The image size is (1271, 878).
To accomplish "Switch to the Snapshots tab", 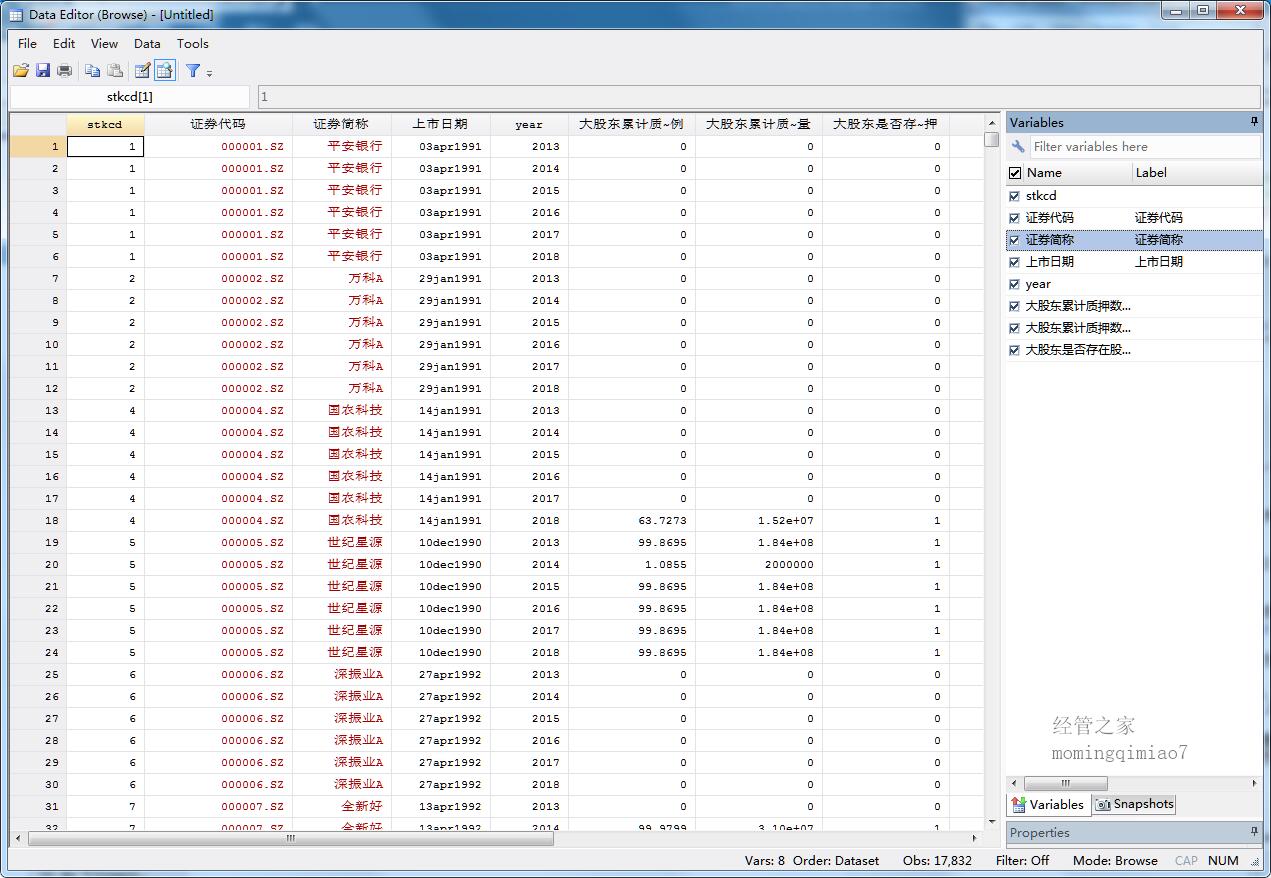I will (1134, 804).
